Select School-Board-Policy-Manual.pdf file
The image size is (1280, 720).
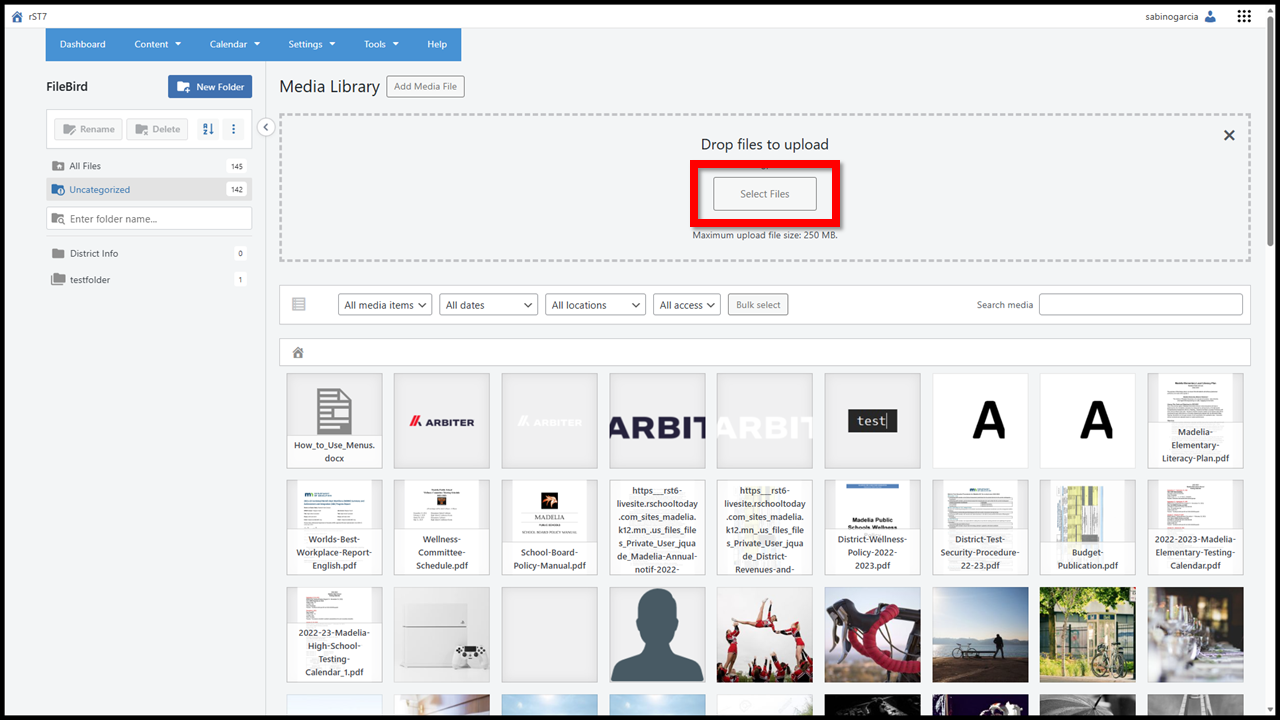[549, 528]
